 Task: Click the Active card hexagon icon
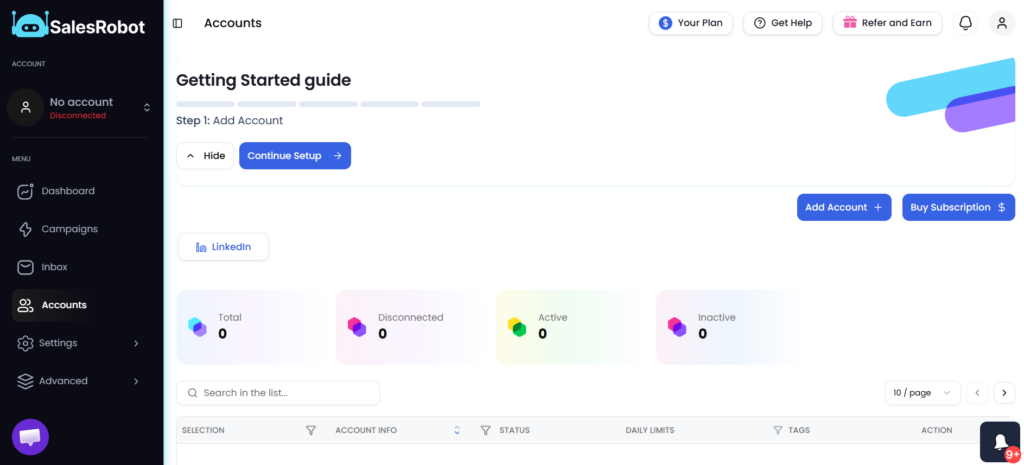517,327
